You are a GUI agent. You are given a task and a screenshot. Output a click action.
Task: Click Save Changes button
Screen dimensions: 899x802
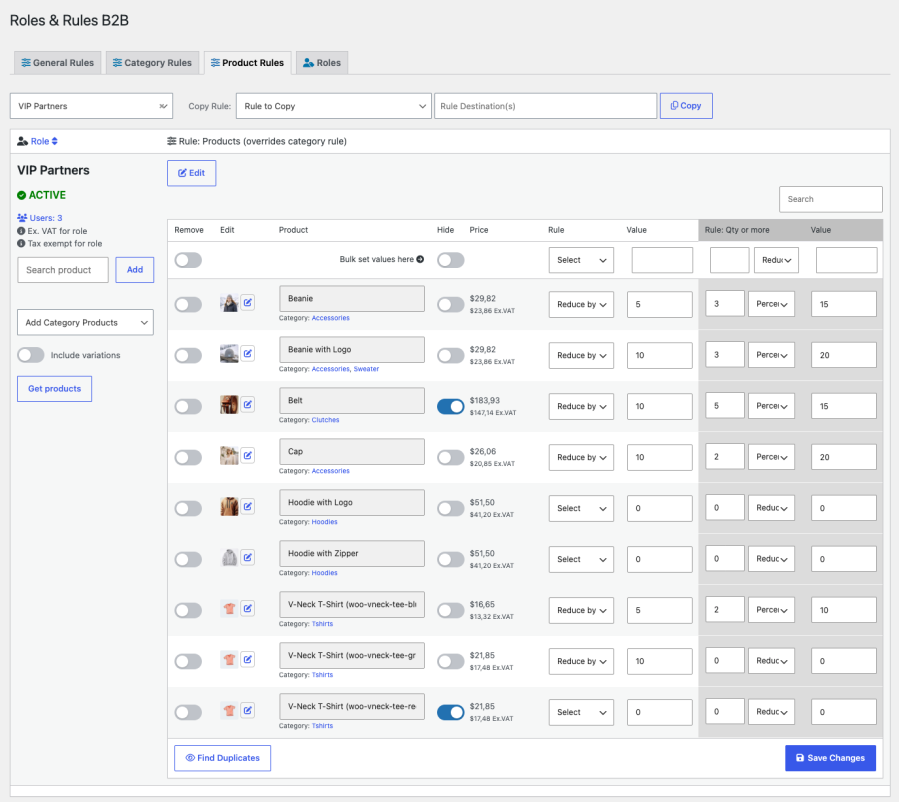pos(830,758)
